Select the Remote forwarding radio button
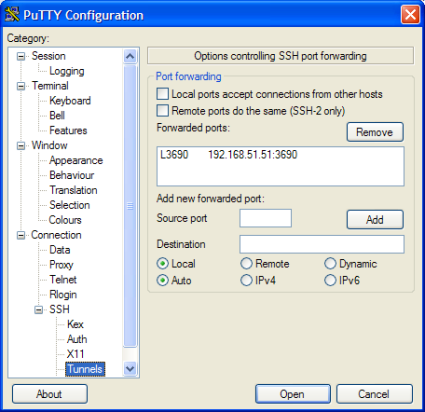425x412 pixels. (246, 264)
